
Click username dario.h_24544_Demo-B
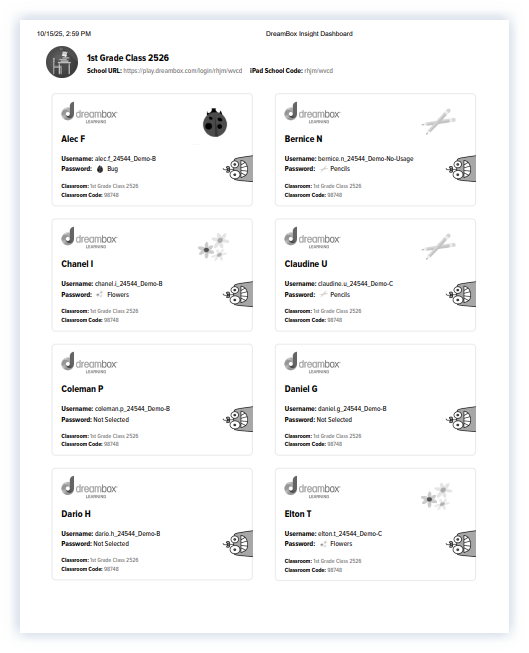coord(127,533)
